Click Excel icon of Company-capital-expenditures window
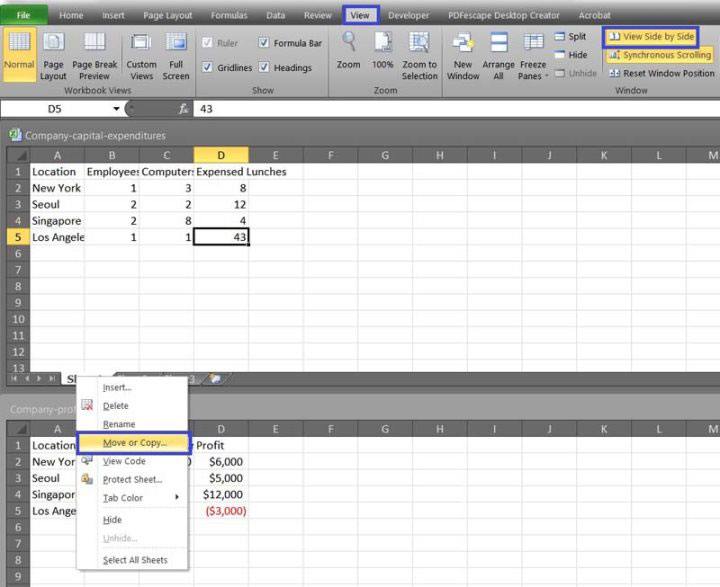The image size is (720, 587). click(x=15, y=135)
